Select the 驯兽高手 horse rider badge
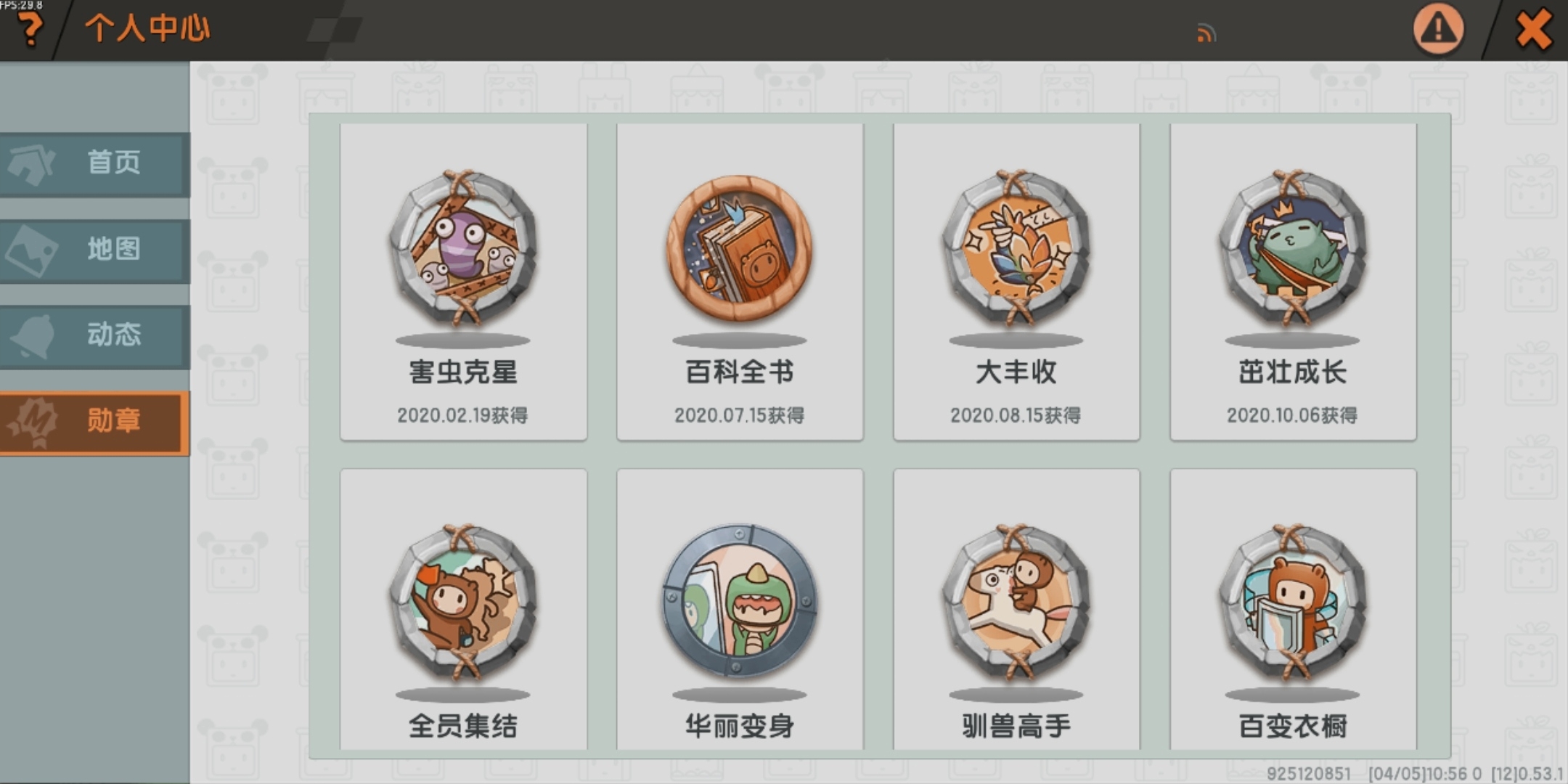 tap(1016, 602)
